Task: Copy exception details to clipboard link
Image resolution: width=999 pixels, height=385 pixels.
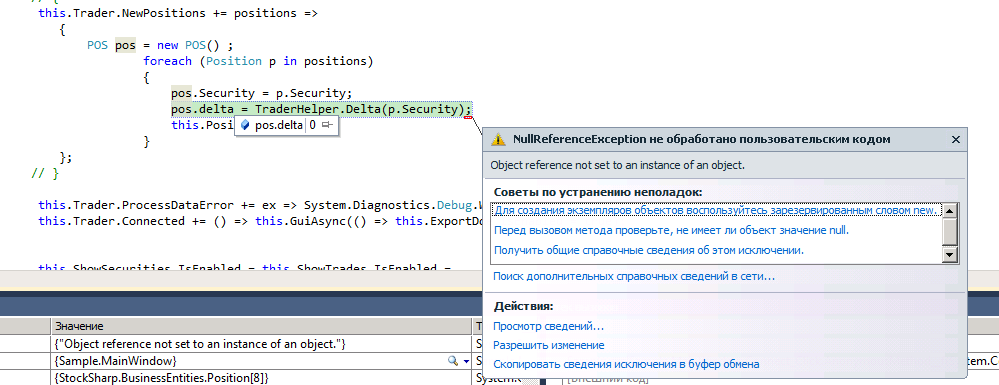Action: [x=626, y=365]
